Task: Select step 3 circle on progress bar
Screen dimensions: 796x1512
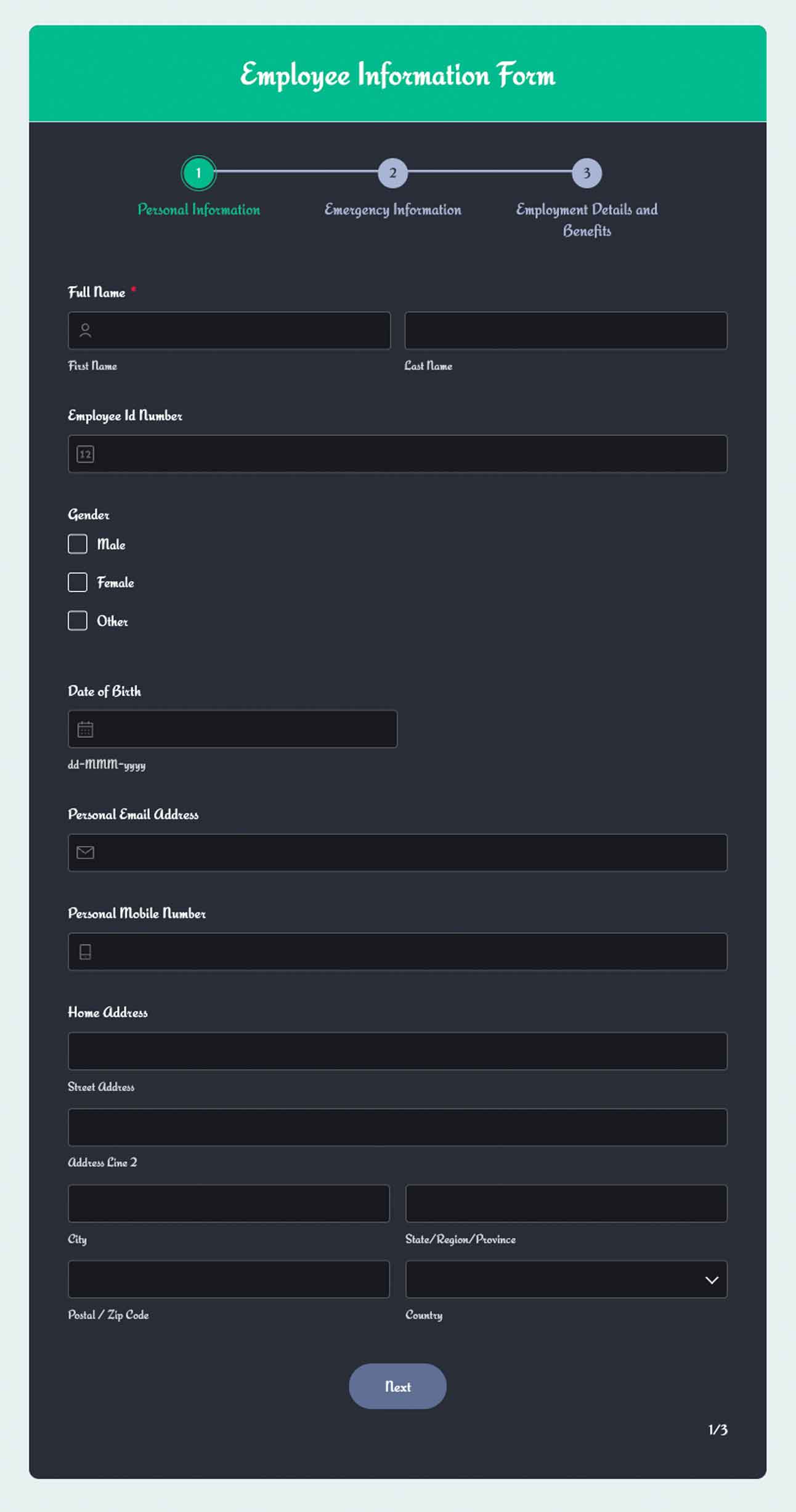Action: pyautogui.click(x=587, y=173)
